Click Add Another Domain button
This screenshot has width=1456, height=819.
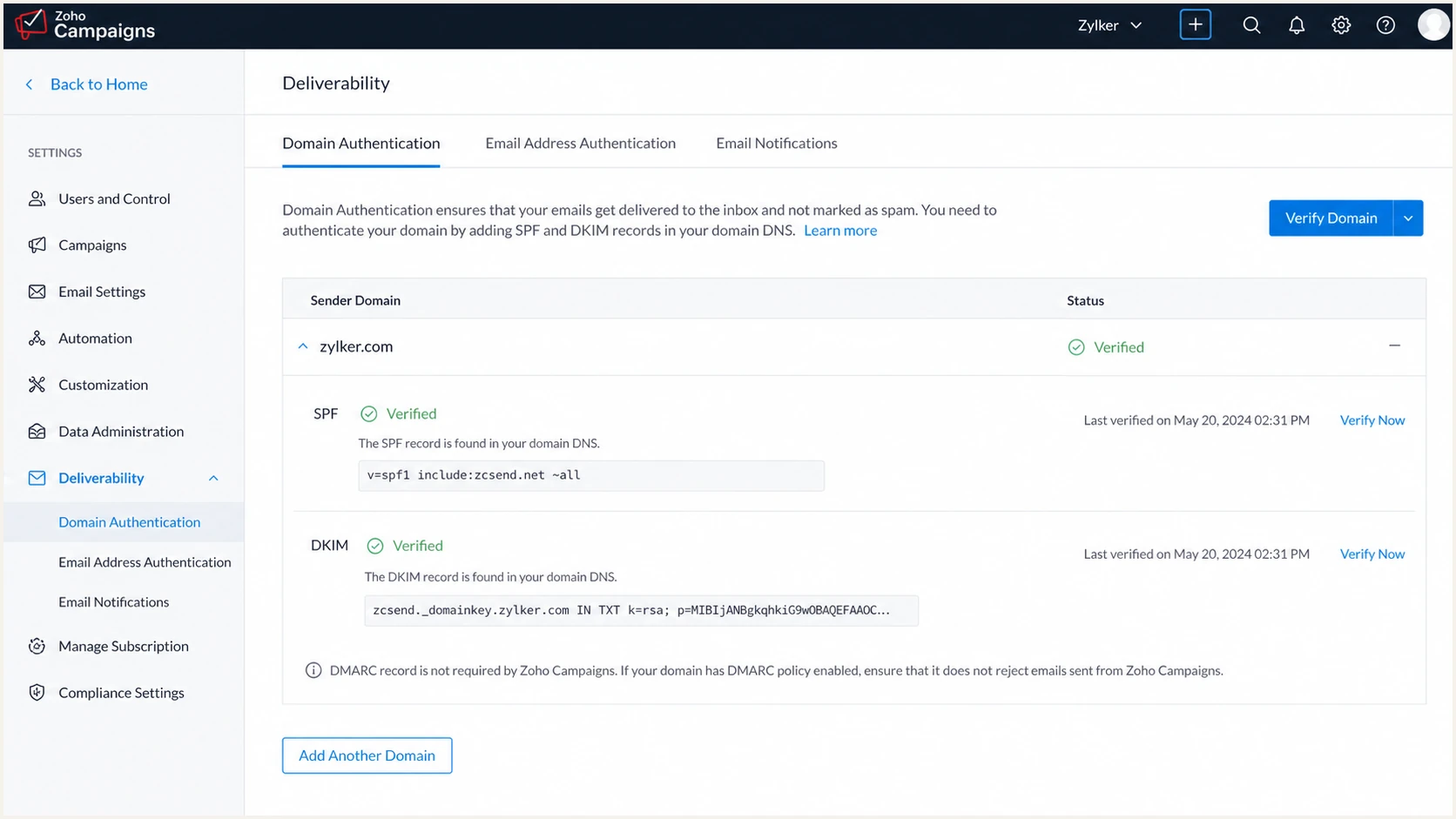367,755
